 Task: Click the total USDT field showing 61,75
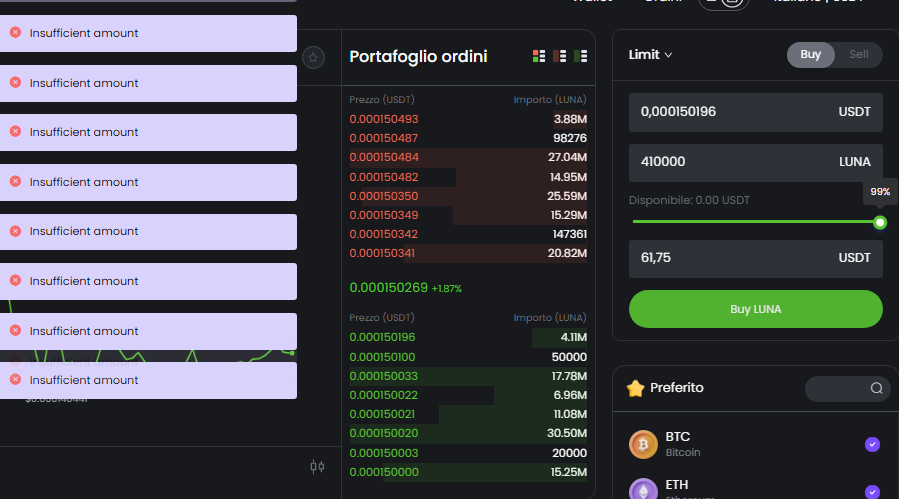click(x=755, y=258)
